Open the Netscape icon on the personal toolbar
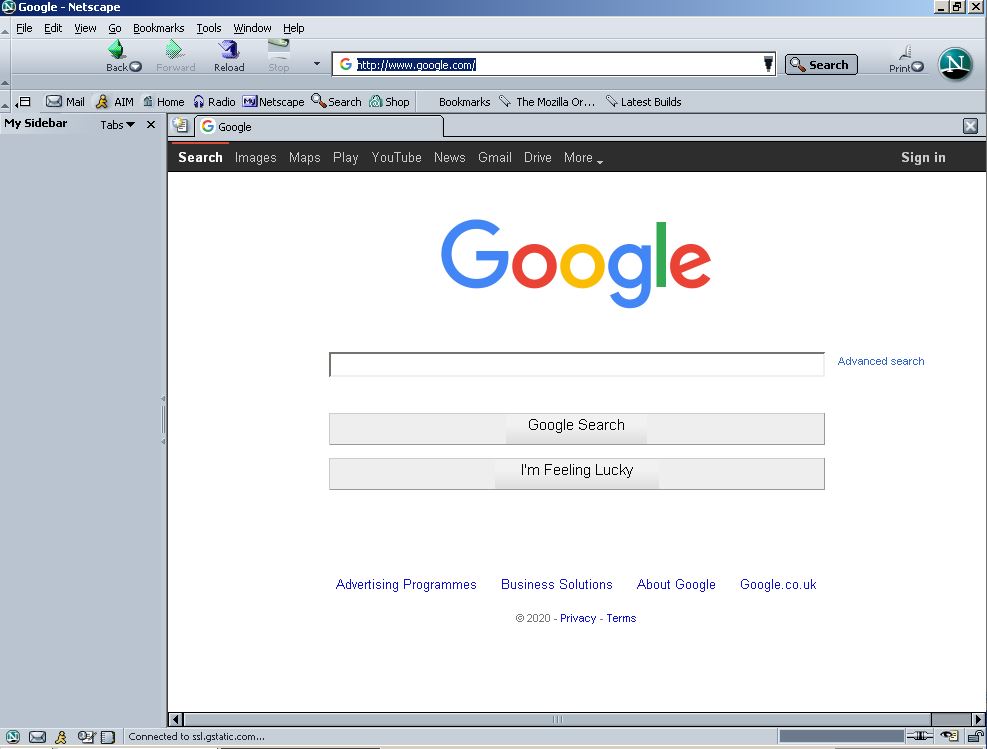The height and width of the screenshot is (749, 987). (x=272, y=101)
